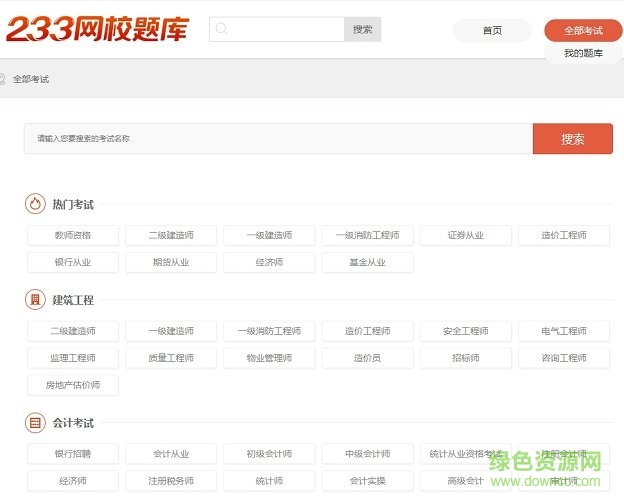
Task: Click the building icon beside 建筑工程
Action: point(35,300)
